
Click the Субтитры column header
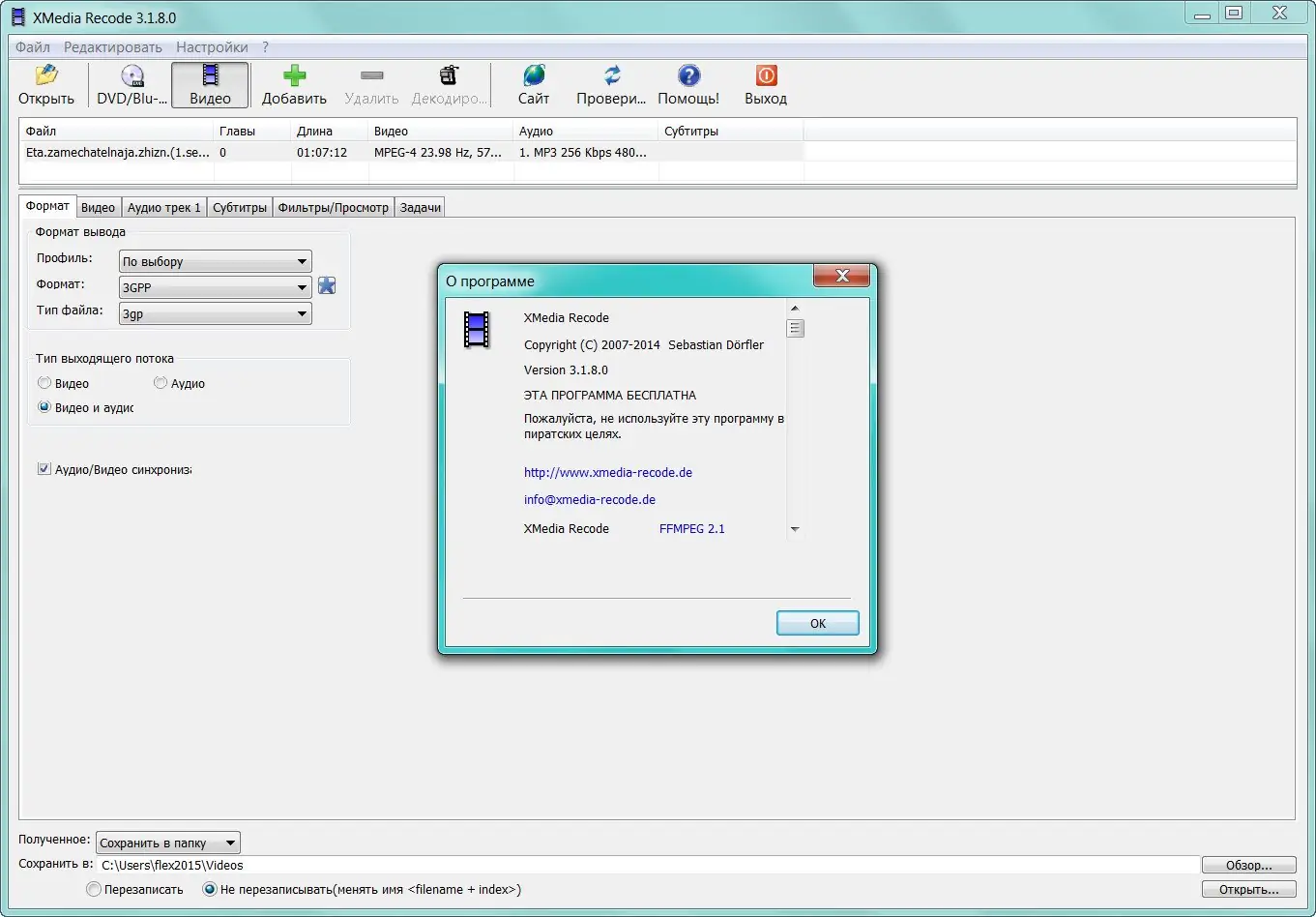tap(730, 131)
